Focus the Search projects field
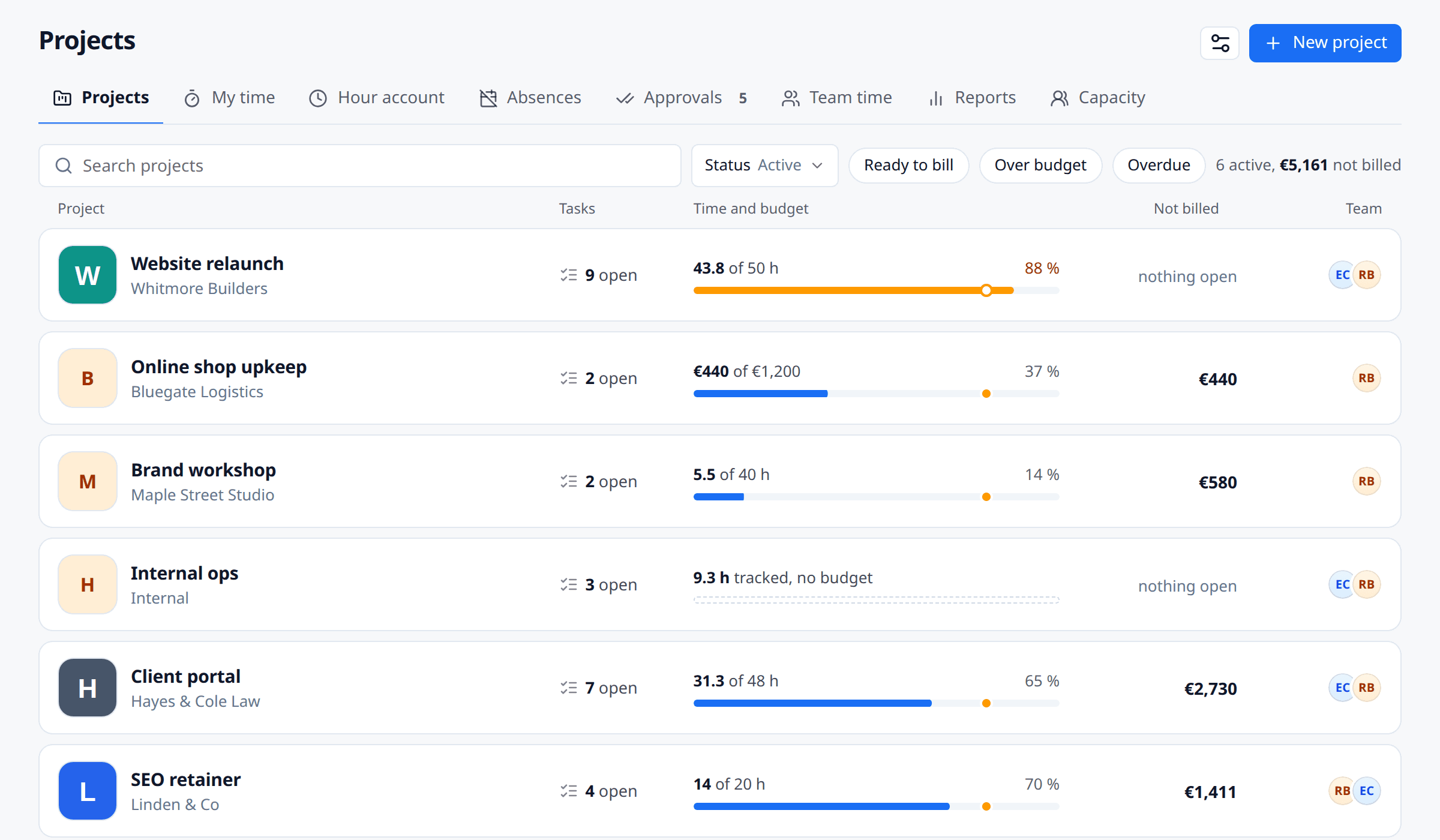Screen dimensions: 1440x840 pos(360,166)
